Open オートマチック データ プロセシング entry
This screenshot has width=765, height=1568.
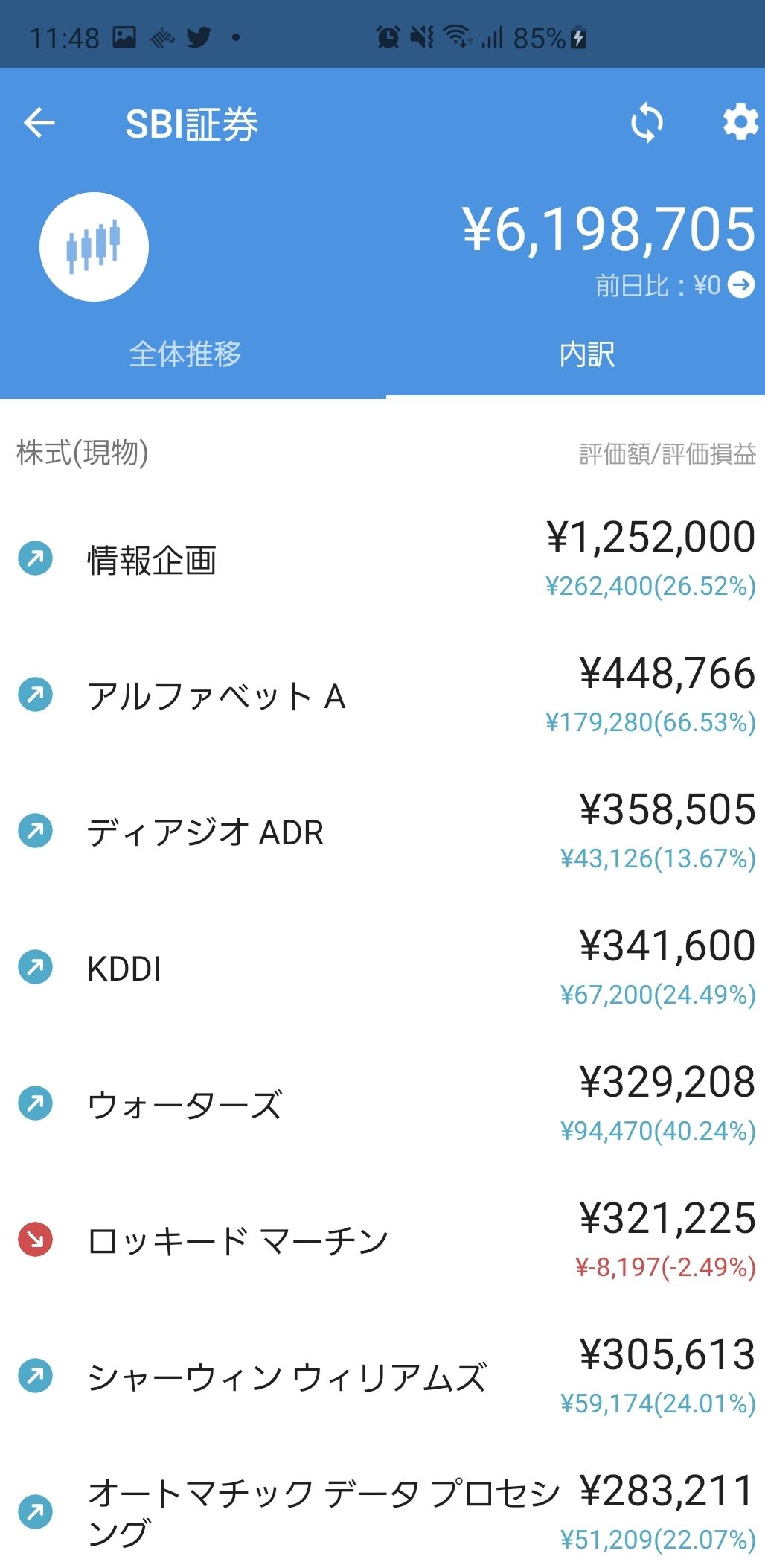[323, 1511]
